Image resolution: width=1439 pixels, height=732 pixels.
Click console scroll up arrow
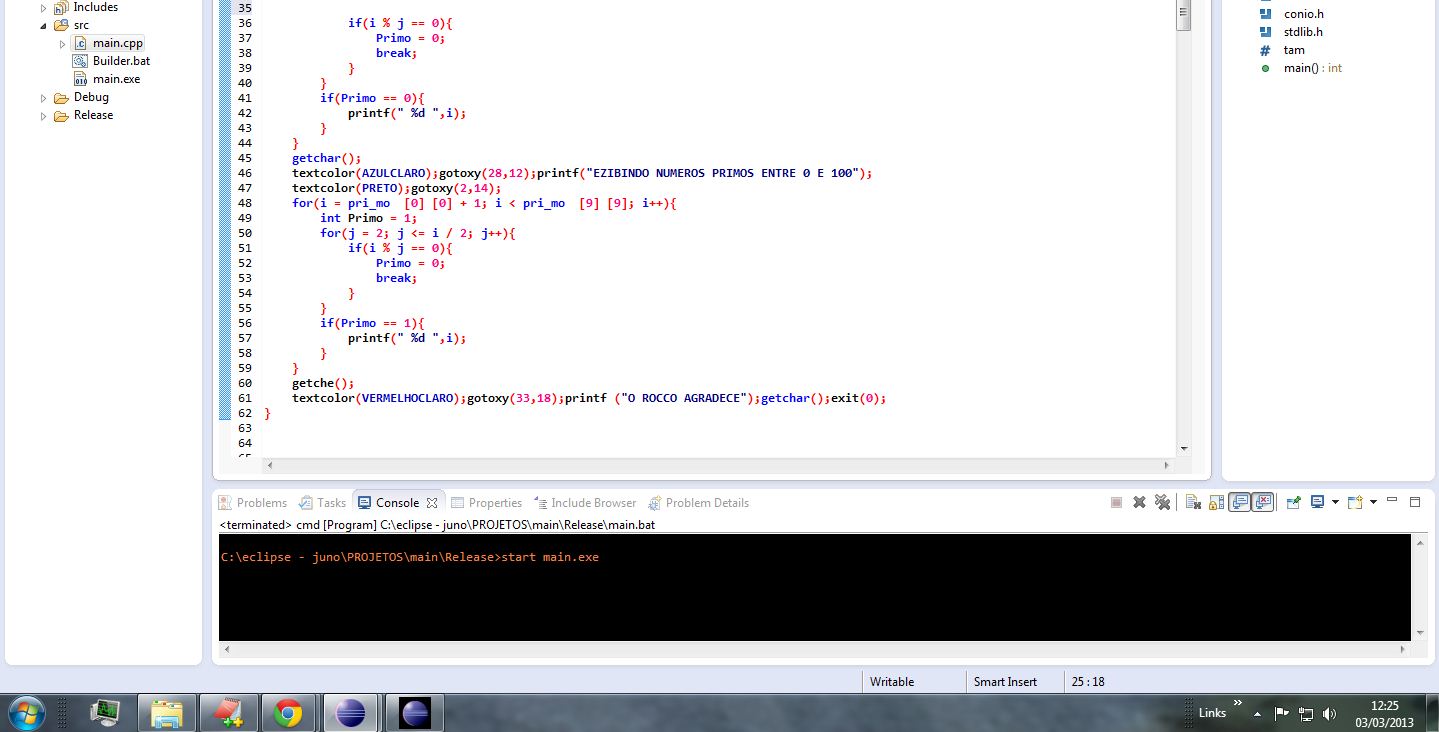coord(1420,542)
